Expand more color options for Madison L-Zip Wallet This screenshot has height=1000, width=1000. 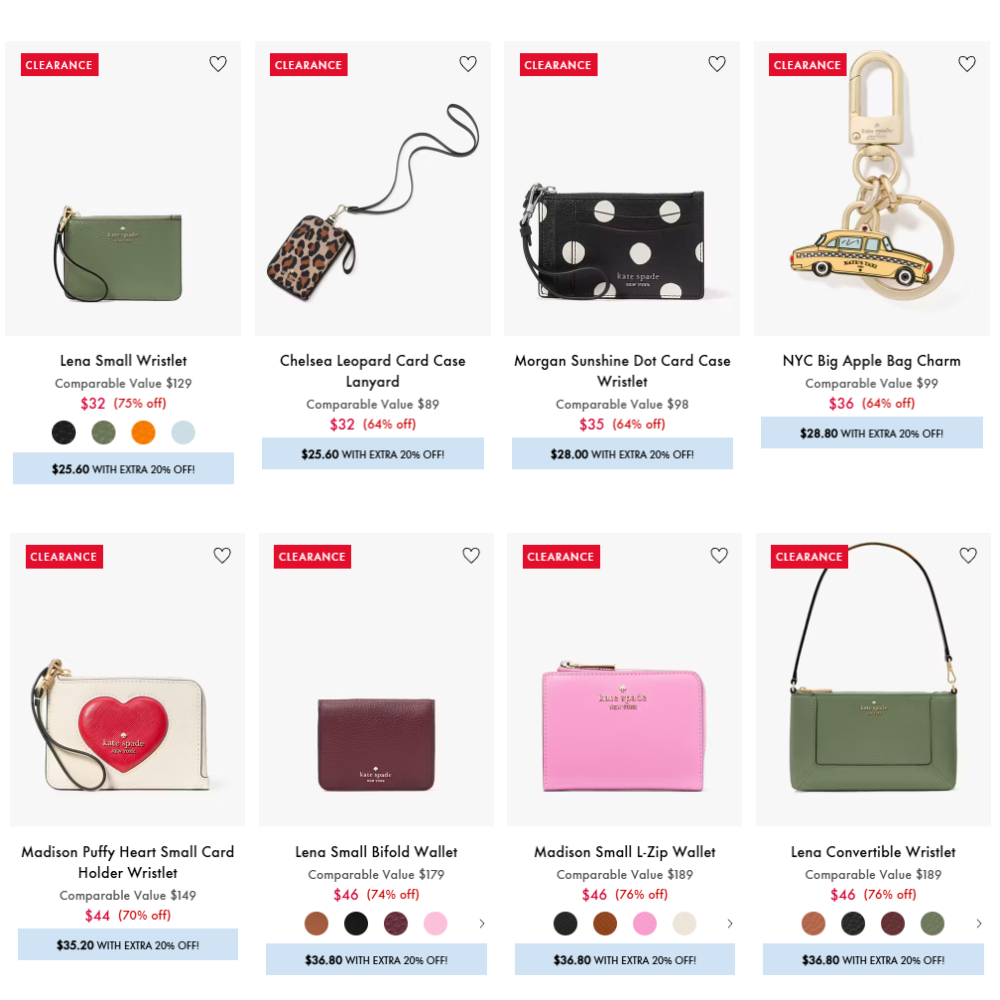(730, 923)
